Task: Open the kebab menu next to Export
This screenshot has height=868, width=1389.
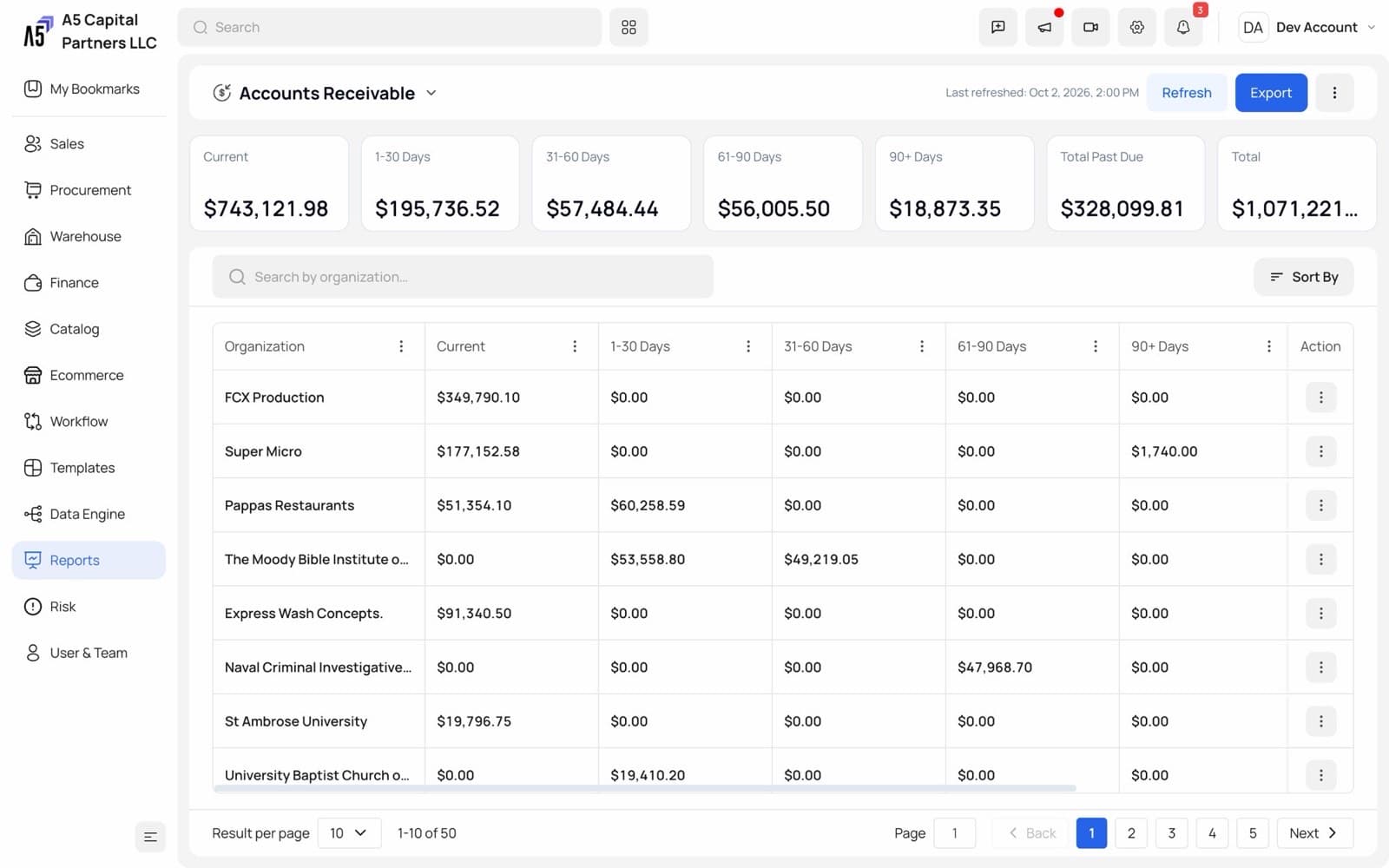Action: (x=1334, y=93)
